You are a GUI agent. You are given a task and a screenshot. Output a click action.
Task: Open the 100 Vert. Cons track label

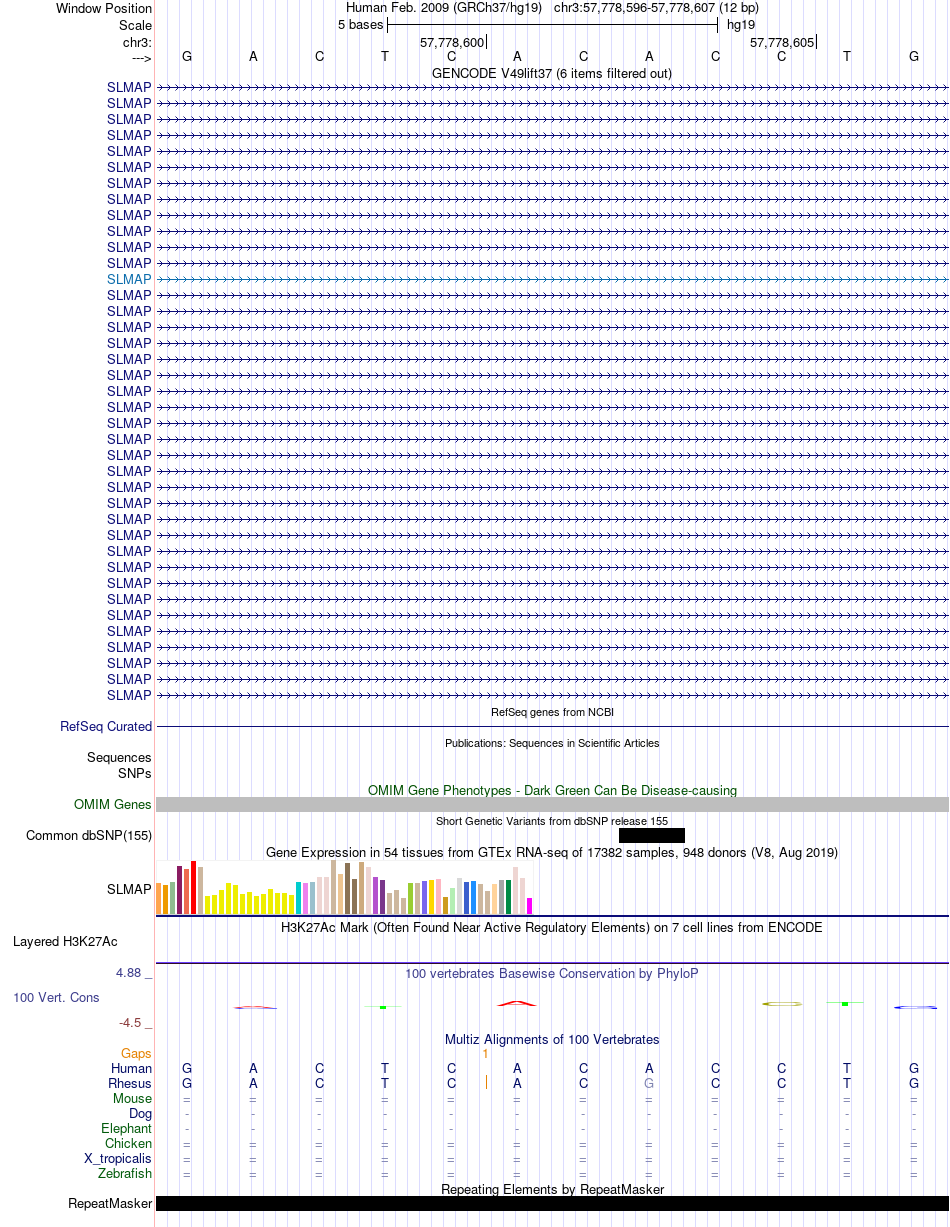click(x=57, y=998)
